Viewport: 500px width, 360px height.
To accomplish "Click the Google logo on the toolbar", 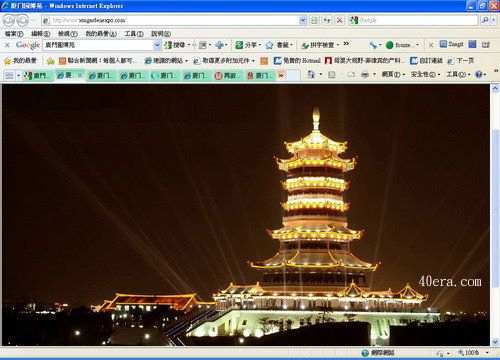I will click(x=28, y=45).
